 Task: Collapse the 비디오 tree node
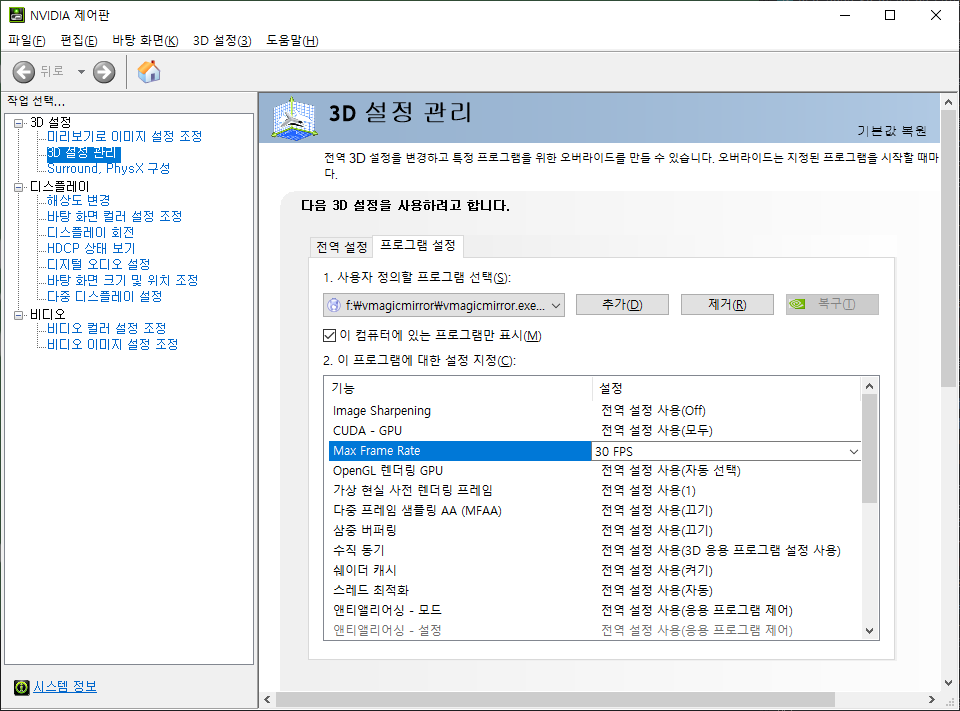click(x=18, y=315)
